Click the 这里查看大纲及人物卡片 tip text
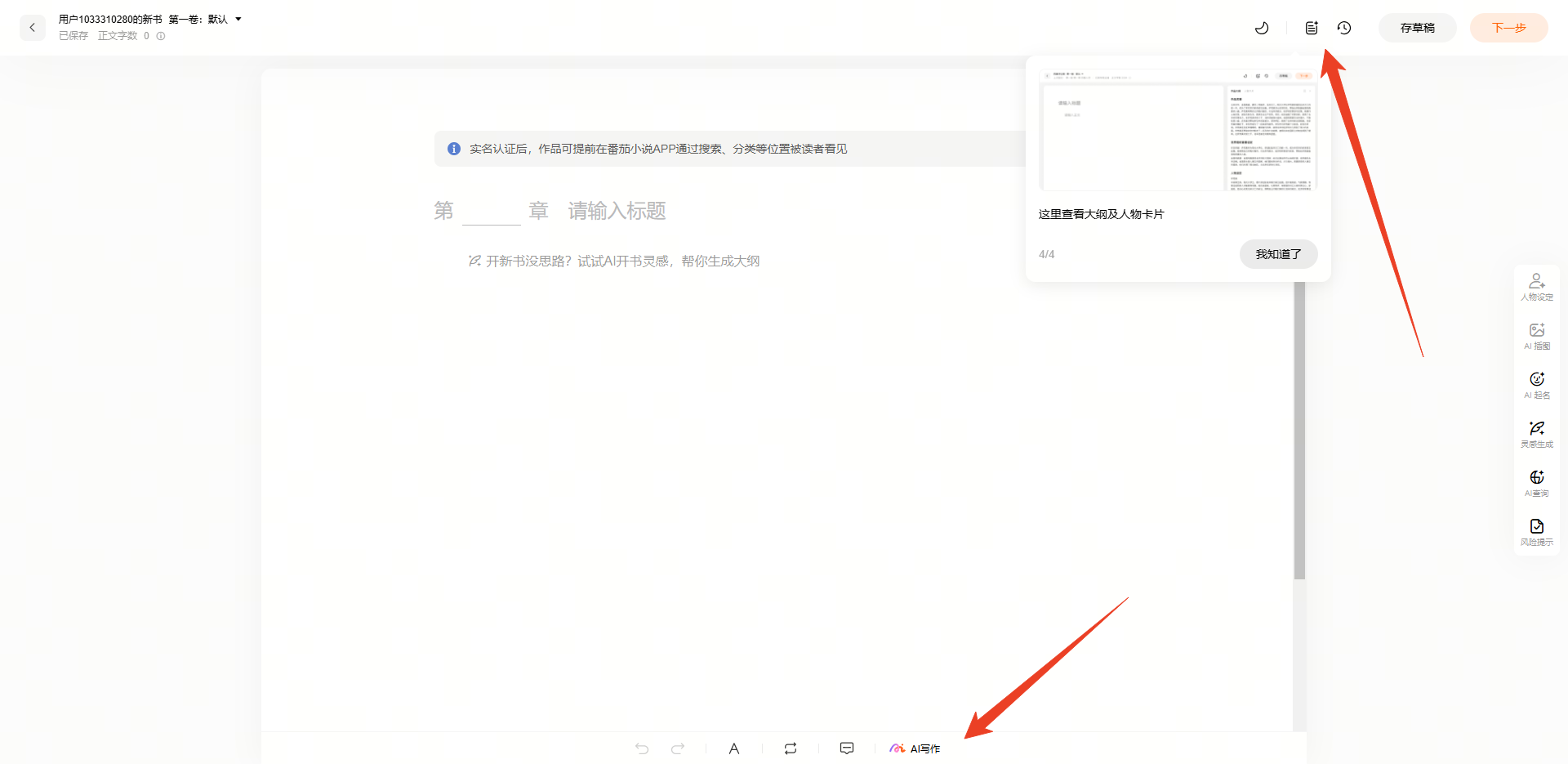Image resolution: width=1568 pixels, height=764 pixels. pyautogui.click(x=1102, y=214)
